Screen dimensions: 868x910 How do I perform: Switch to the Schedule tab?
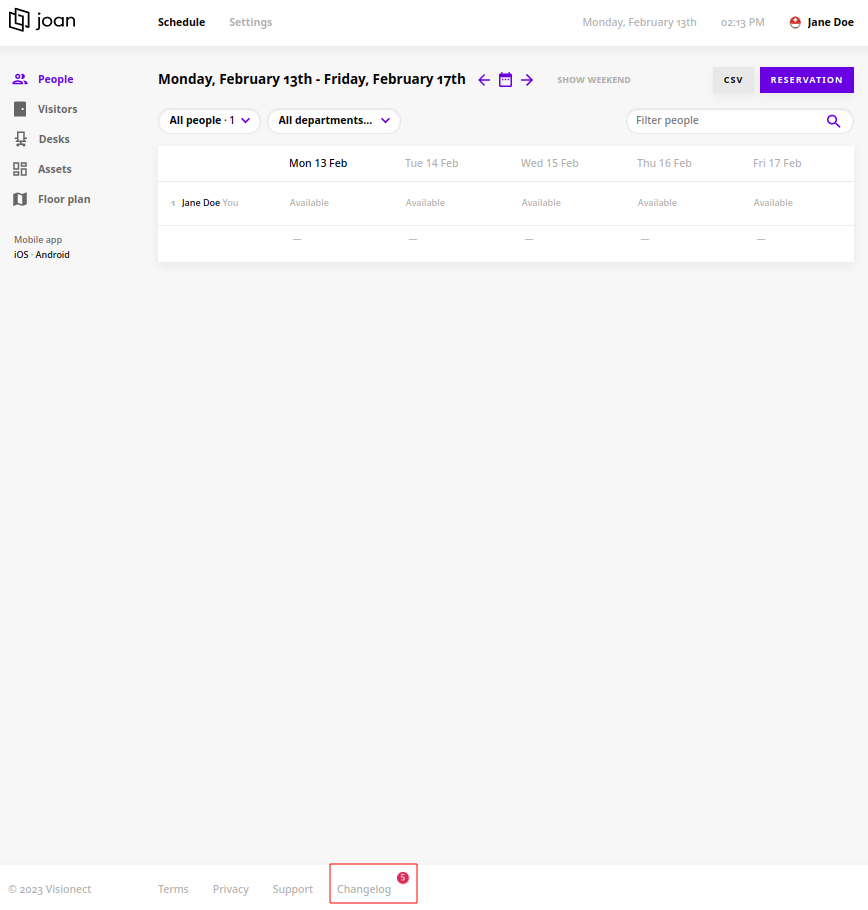tap(182, 22)
